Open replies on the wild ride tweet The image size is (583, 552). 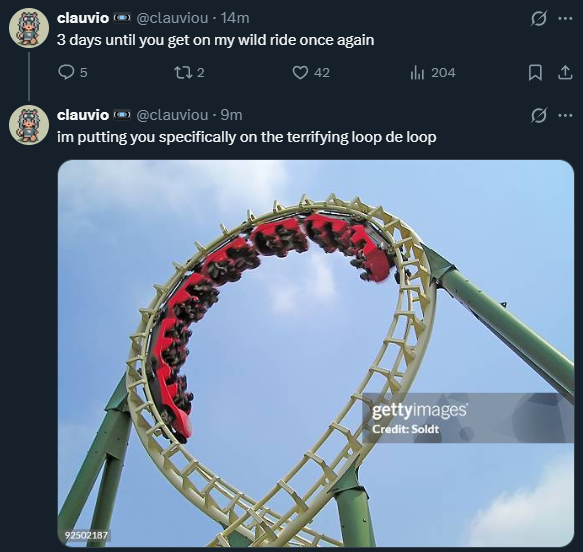[x=73, y=72]
